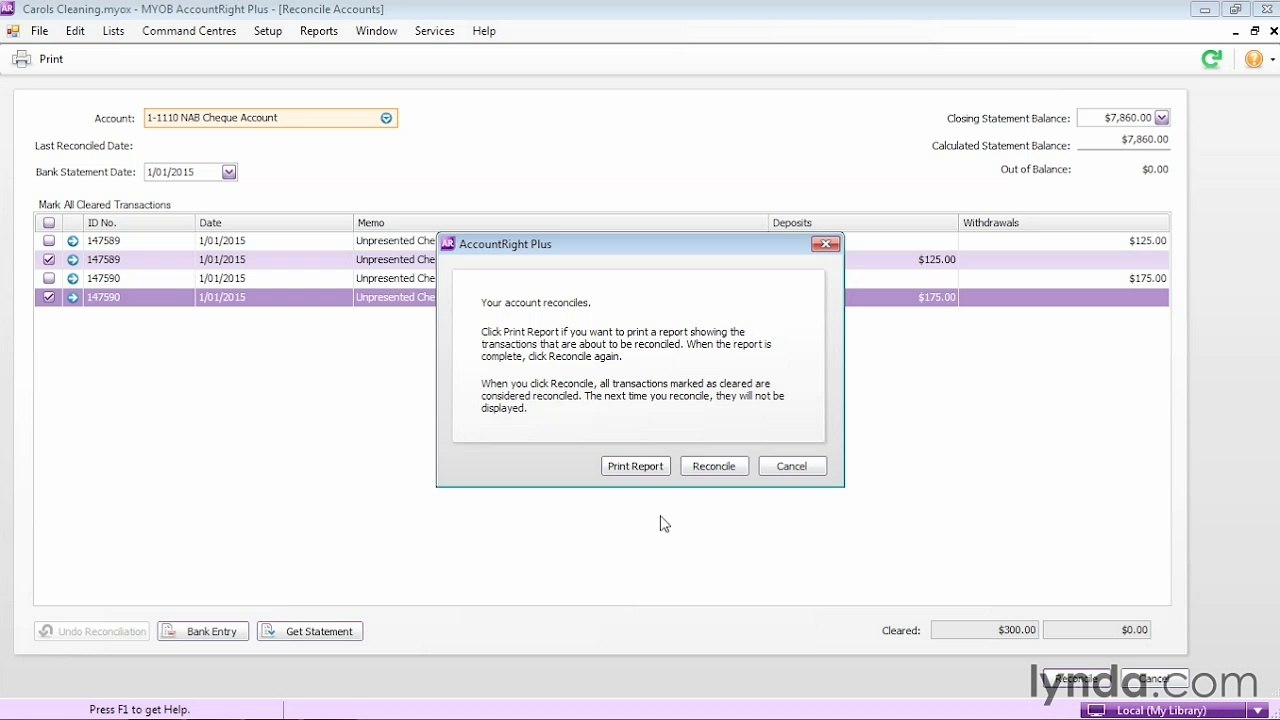Click the monitor icon in the status bar
Image resolution: width=1280 pixels, height=720 pixels.
point(1097,711)
